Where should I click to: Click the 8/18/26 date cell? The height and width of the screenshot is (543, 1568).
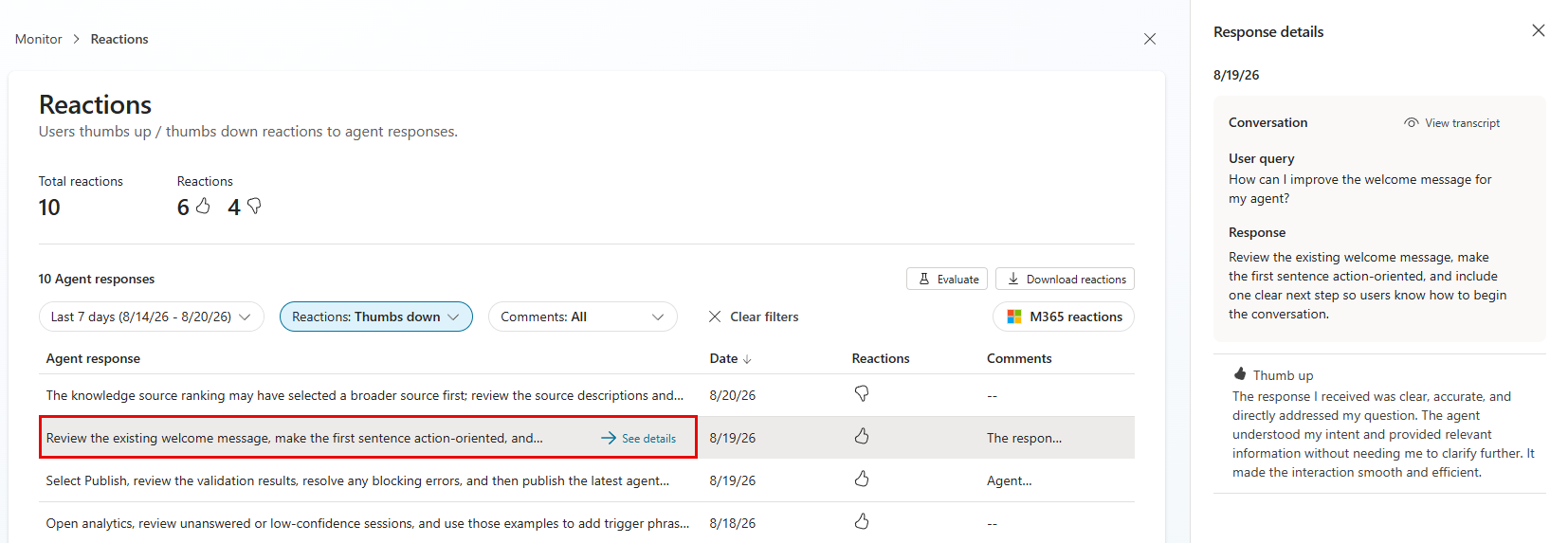click(733, 523)
